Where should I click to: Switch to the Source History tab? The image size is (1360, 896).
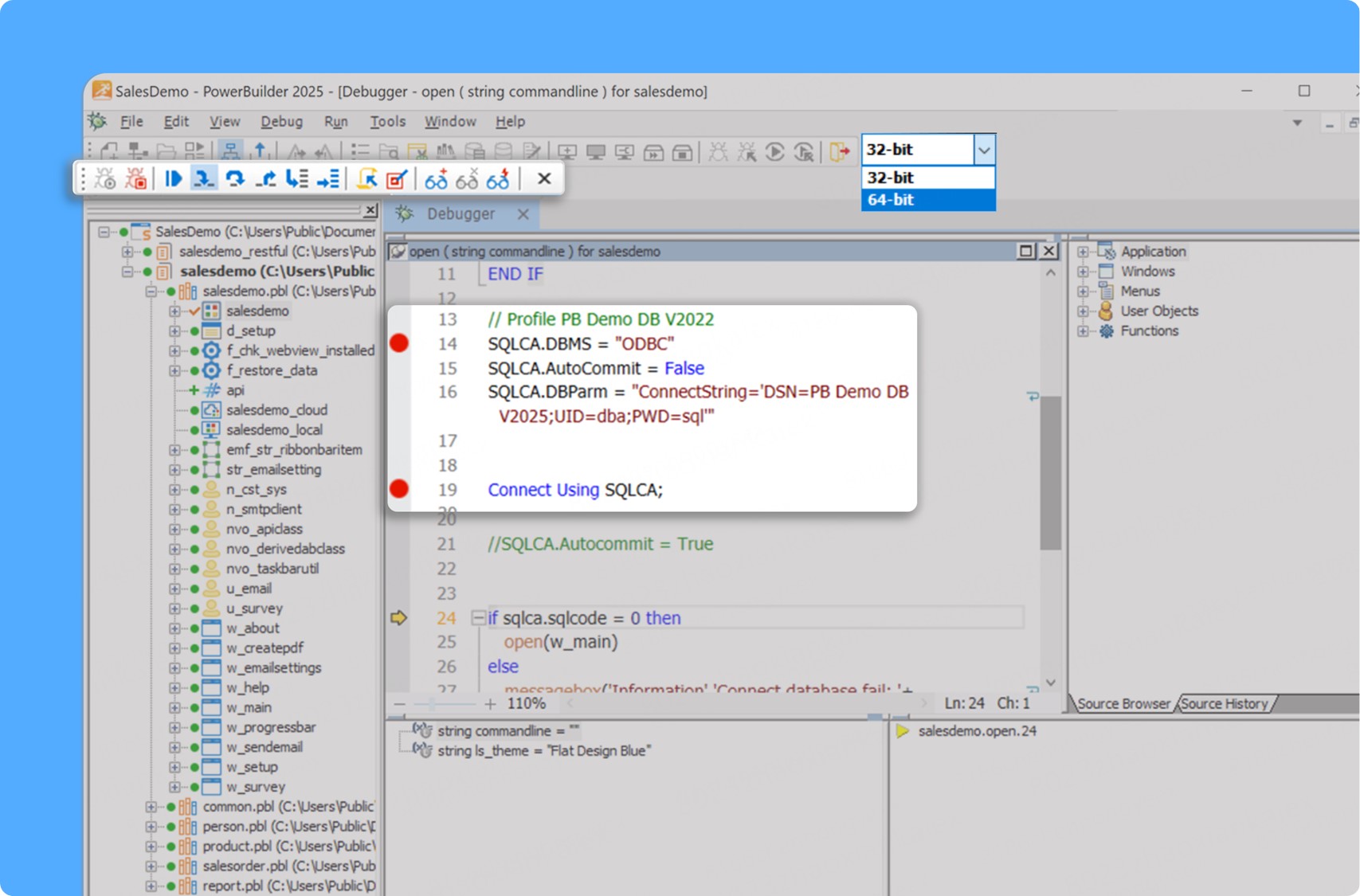coord(1225,704)
